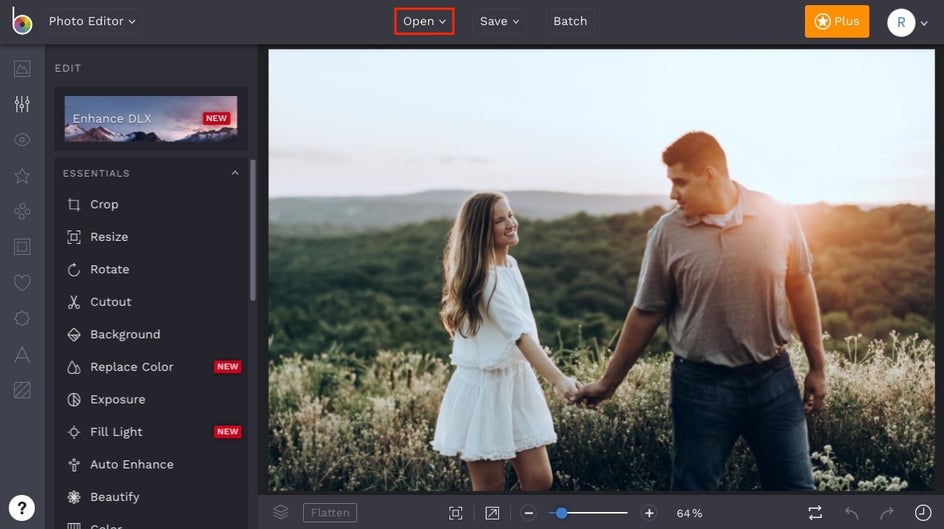Screen dimensions: 944x529
Task: Click the help question mark button
Action: [22, 507]
